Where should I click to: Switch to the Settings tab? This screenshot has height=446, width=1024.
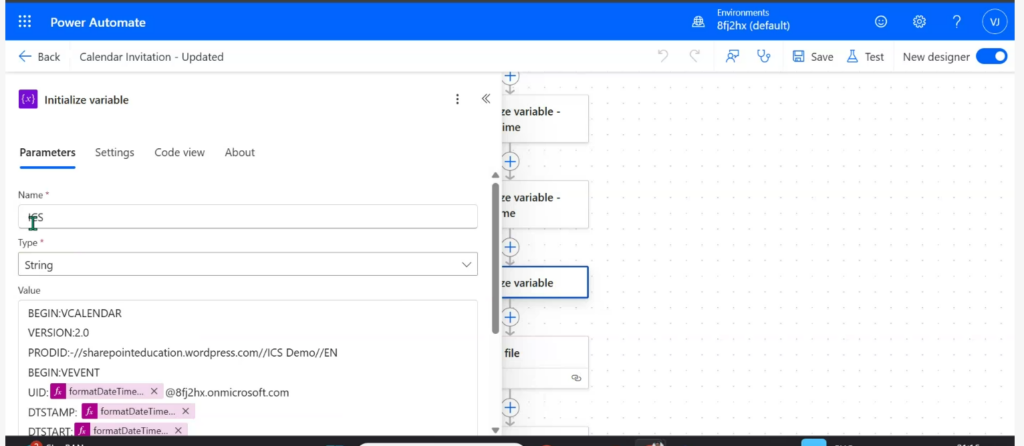pos(114,152)
